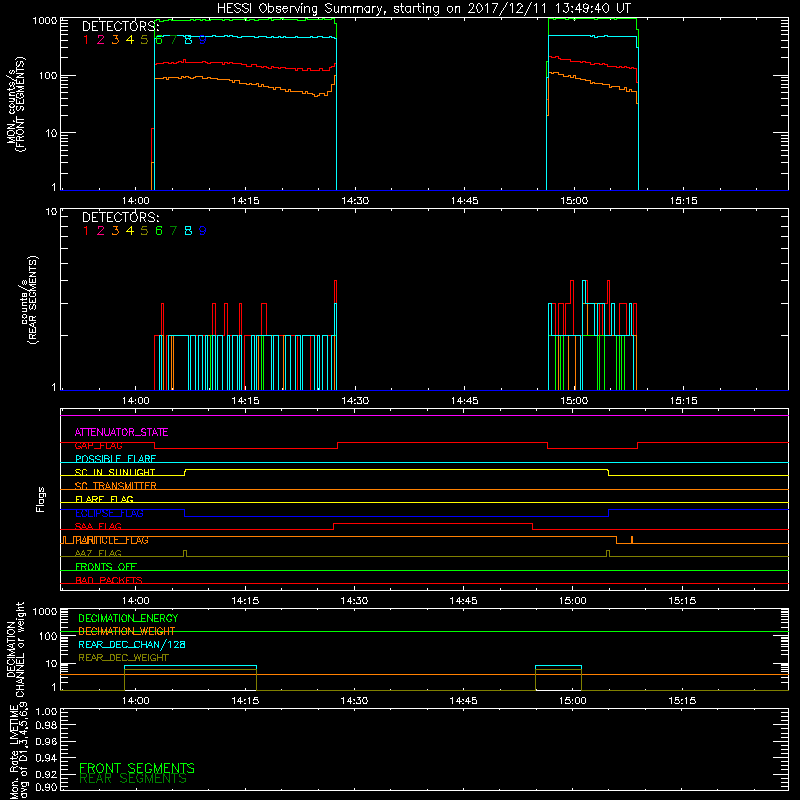Image resolution: width=800 pixels, height=800 pixels.
Task: Select the SAA_FLAG raised step segment
Action: pos(433,524)
